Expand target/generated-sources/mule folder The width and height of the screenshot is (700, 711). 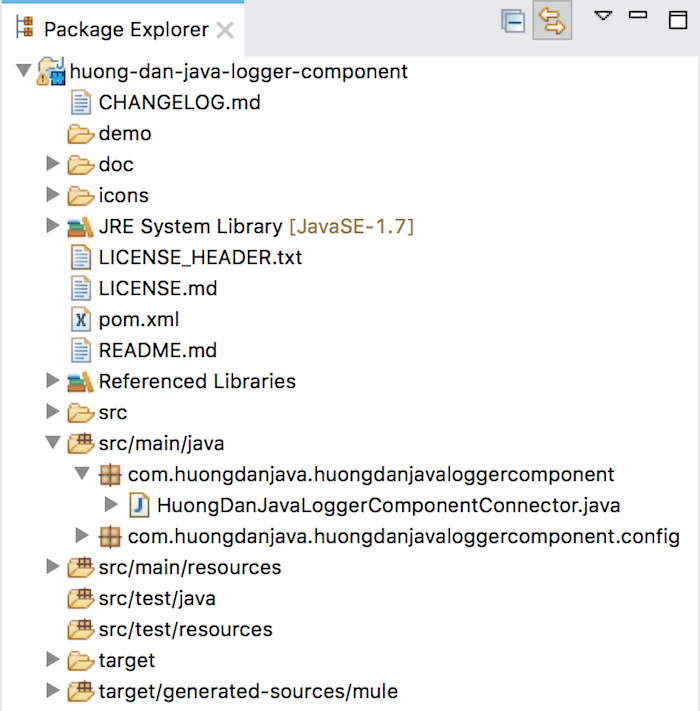click(53, 690)
